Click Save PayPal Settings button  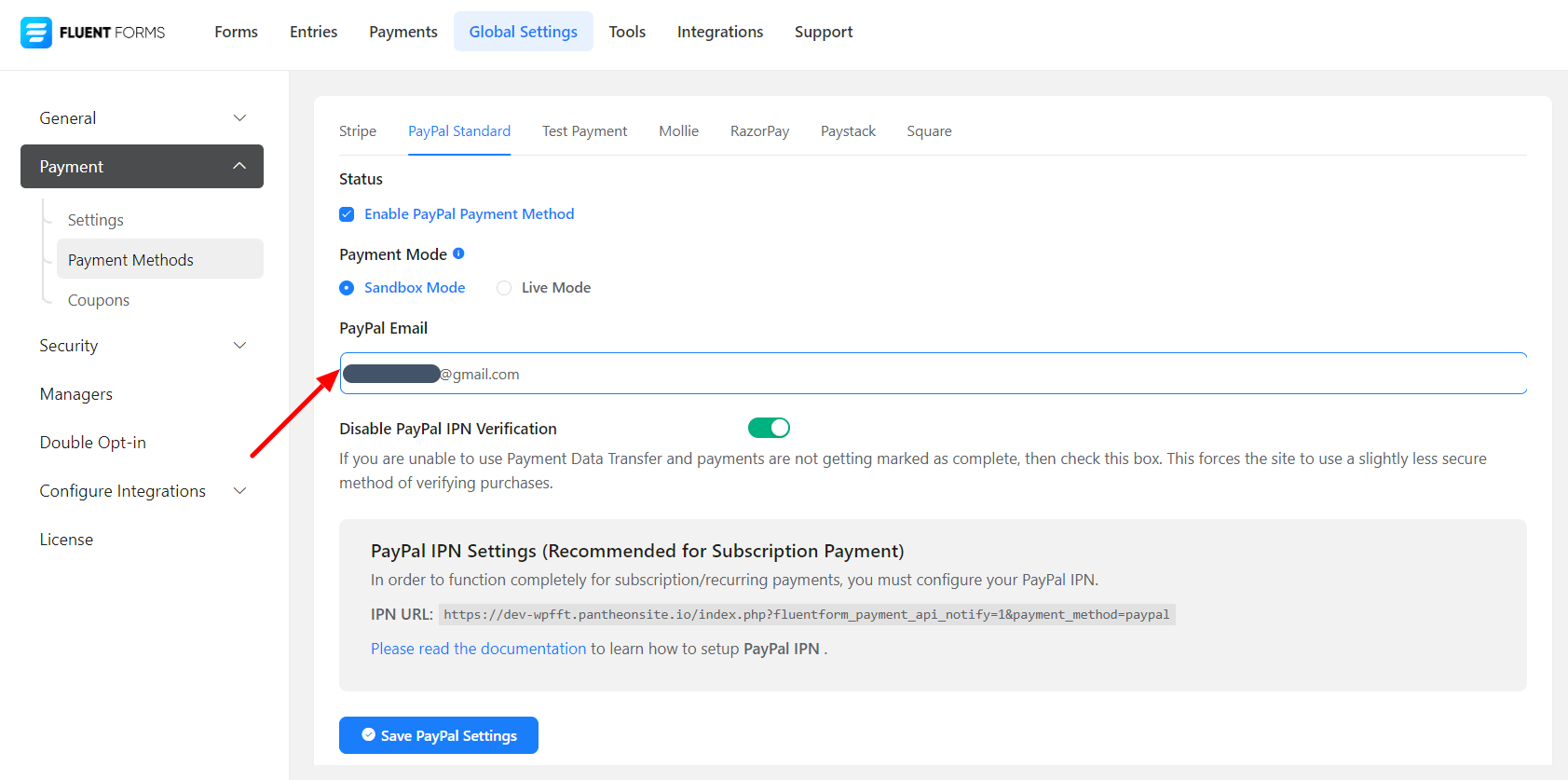coord(439,735)
